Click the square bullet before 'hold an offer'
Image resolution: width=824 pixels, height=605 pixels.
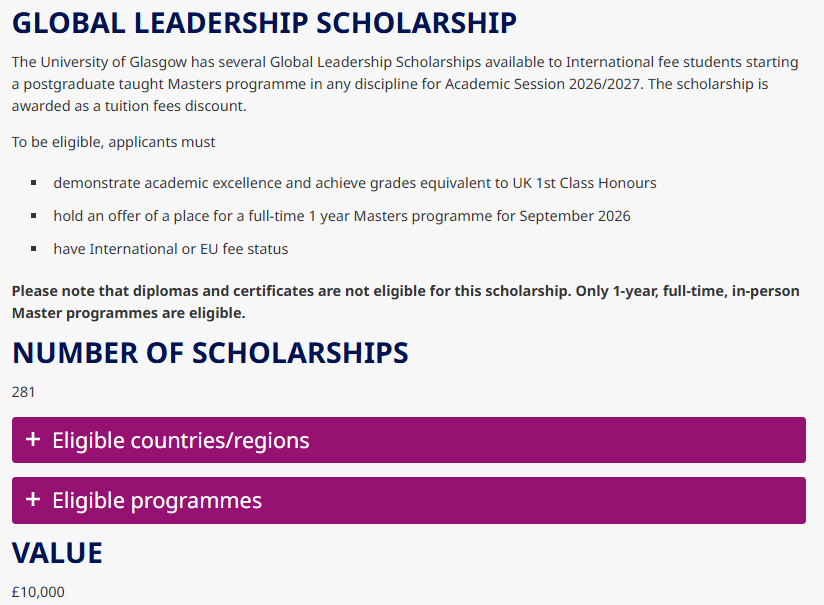33,216
